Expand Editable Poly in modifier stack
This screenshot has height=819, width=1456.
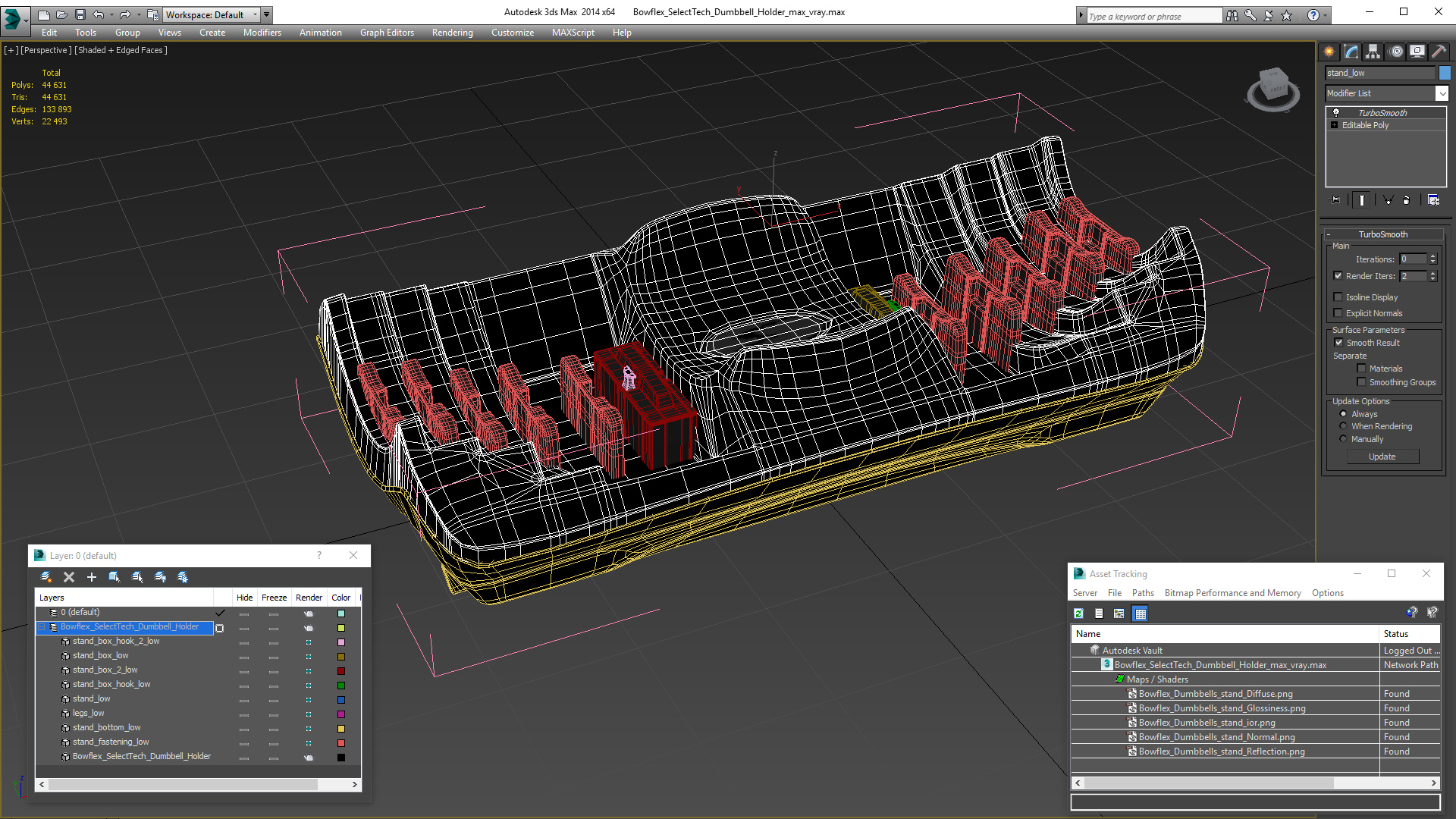point(1335,125)
